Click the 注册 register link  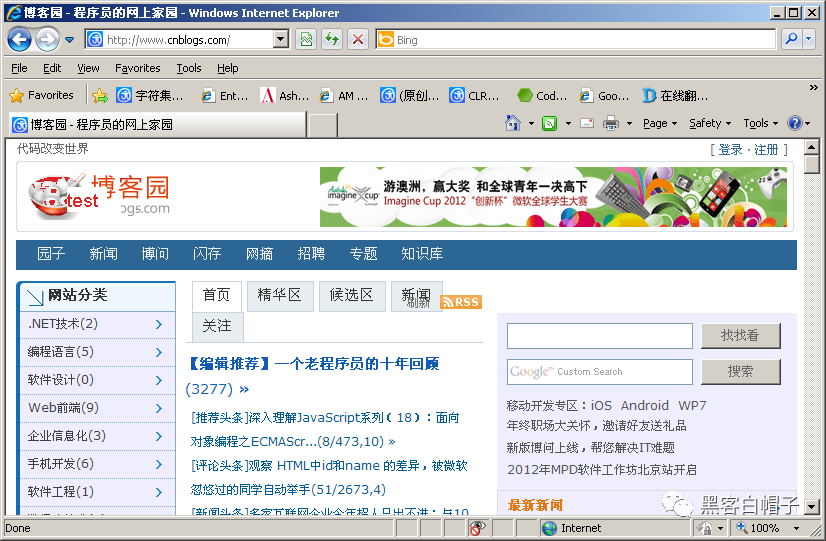click(766, 150)
